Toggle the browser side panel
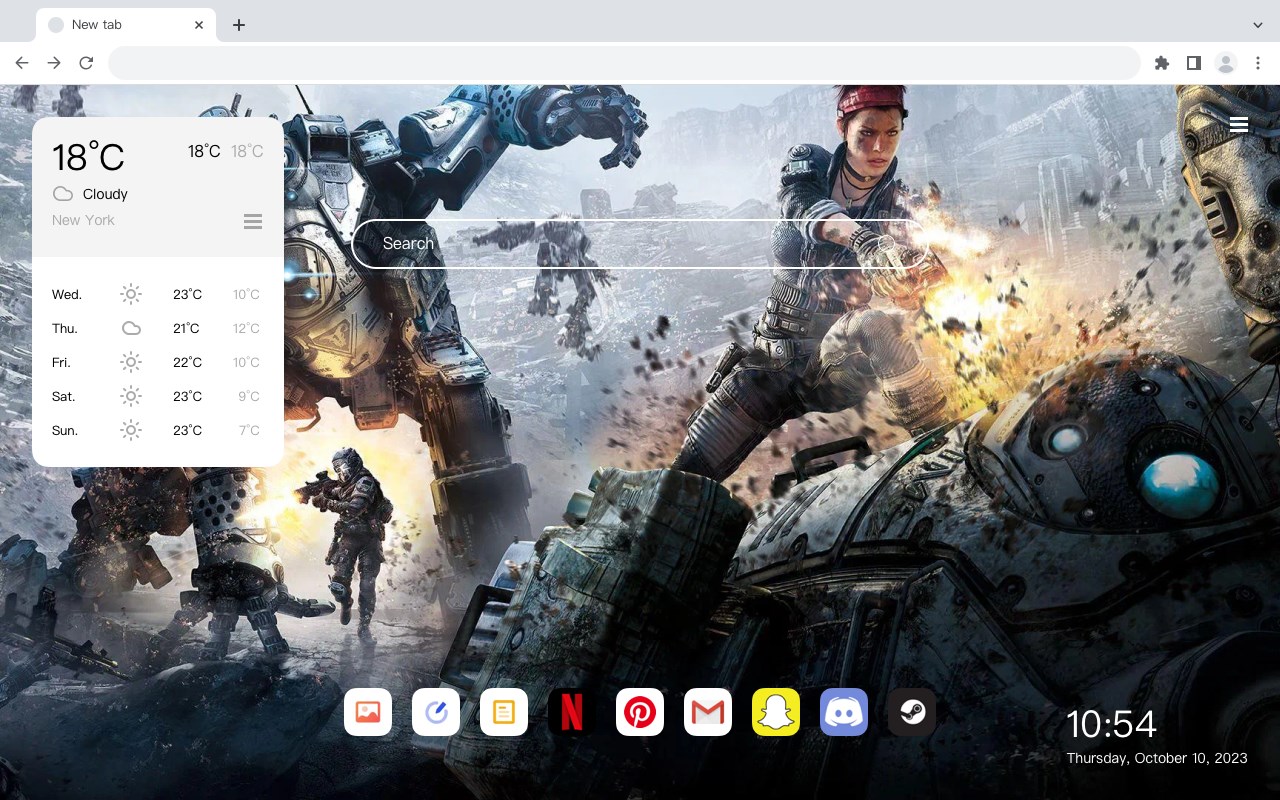Viewport: 1280px width, 800px height. (1193, 63)
